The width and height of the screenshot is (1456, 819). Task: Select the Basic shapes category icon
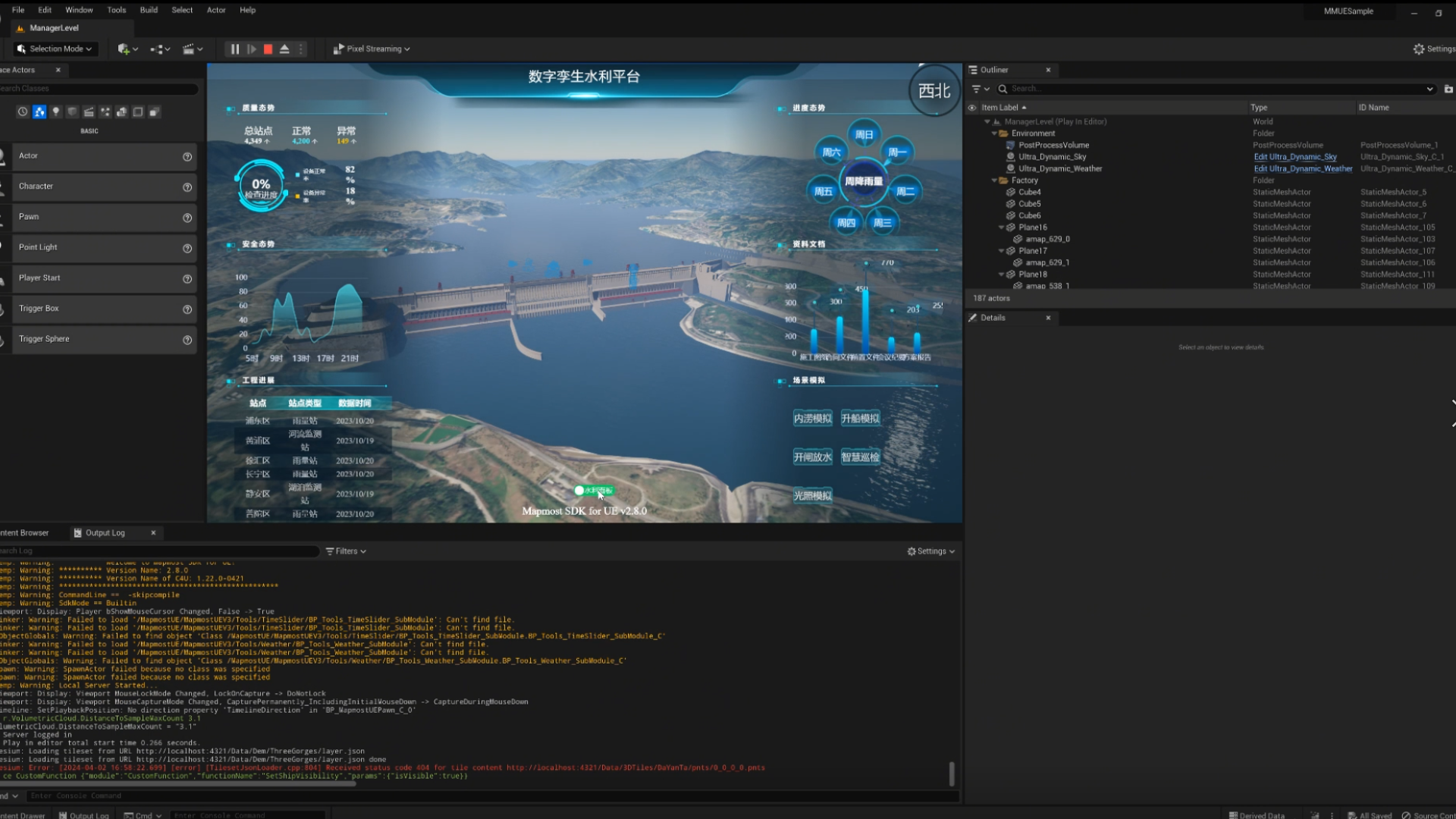tap(39, 111)
